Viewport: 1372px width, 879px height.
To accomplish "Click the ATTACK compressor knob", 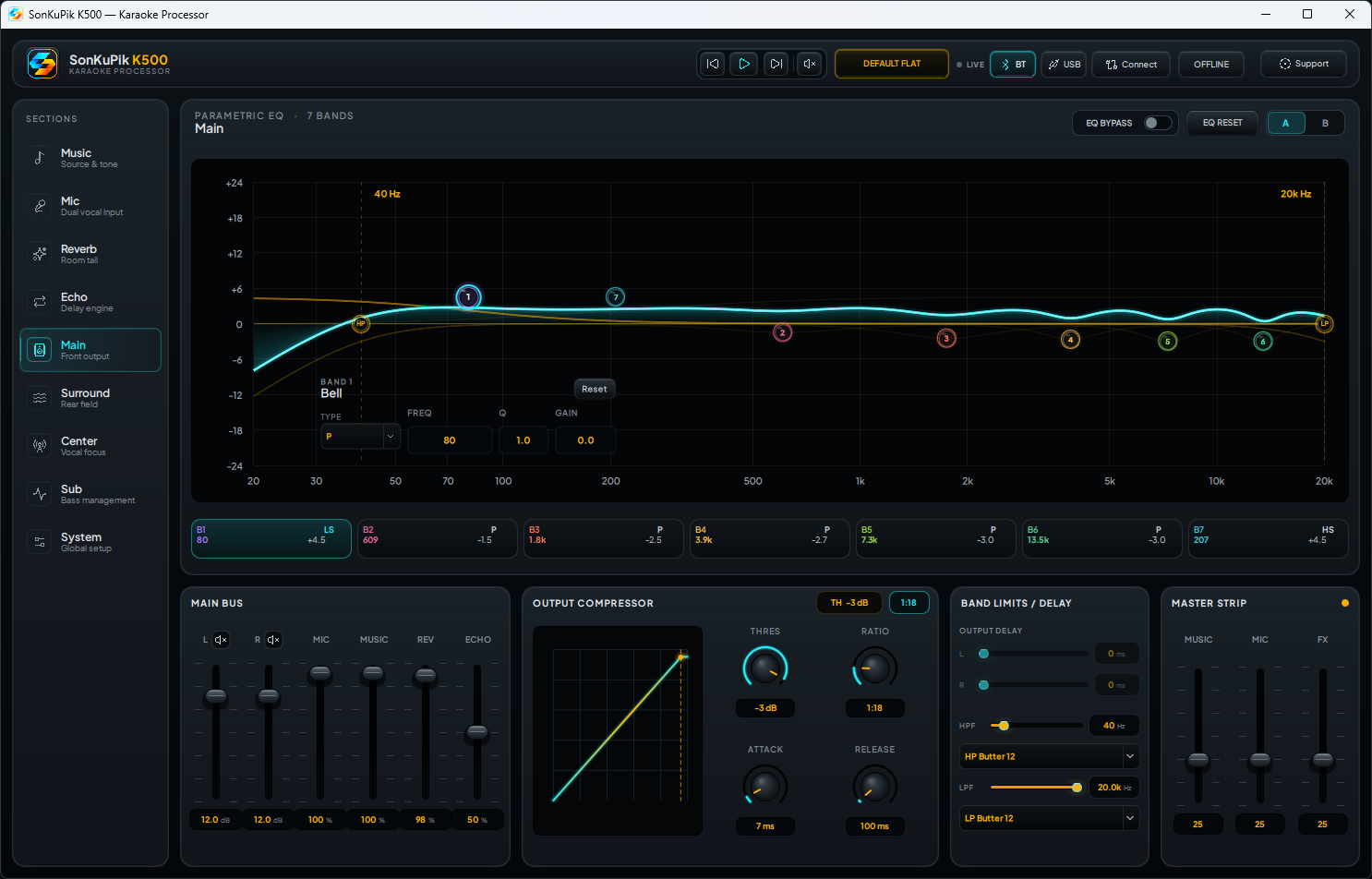I will [765, 786].
